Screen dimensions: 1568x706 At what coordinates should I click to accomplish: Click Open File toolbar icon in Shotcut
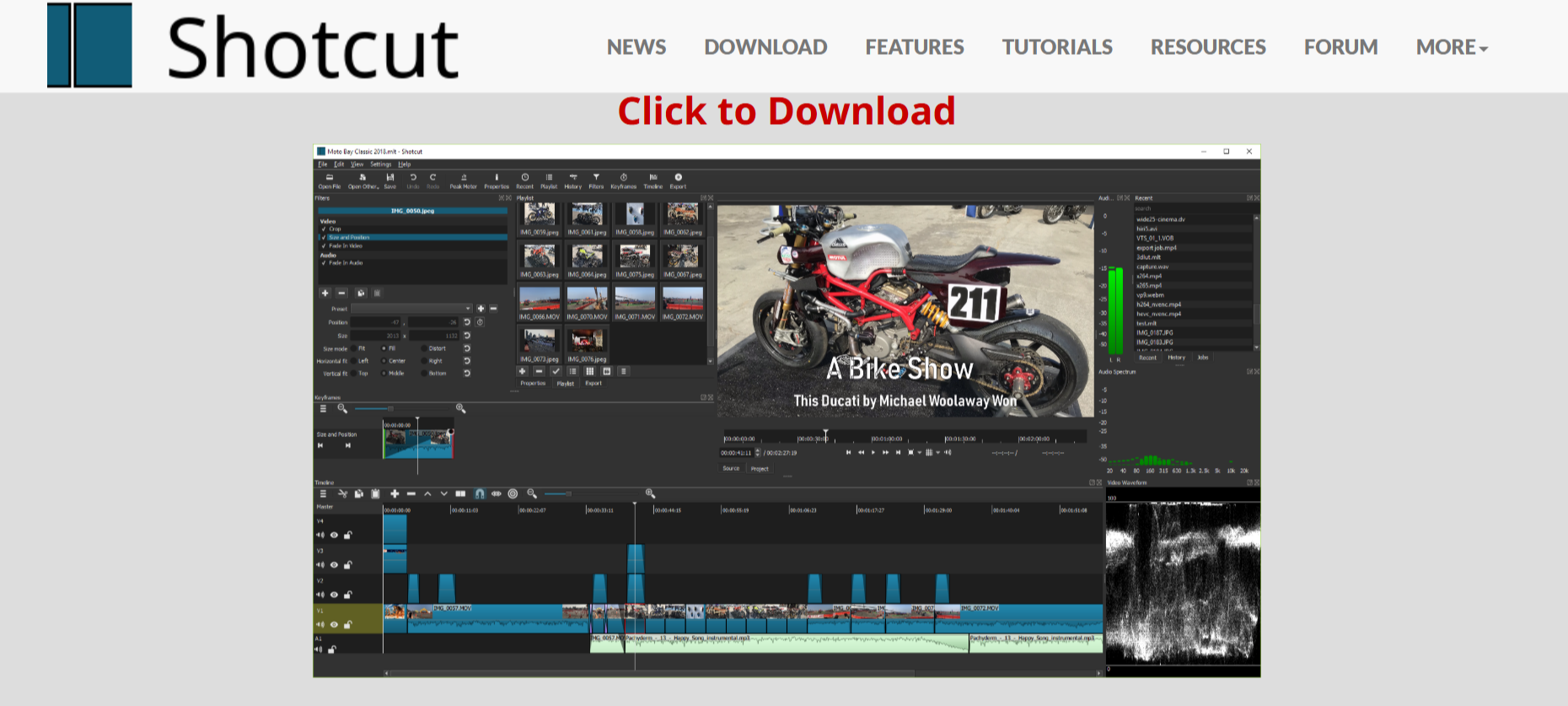(x=330, y=181)
